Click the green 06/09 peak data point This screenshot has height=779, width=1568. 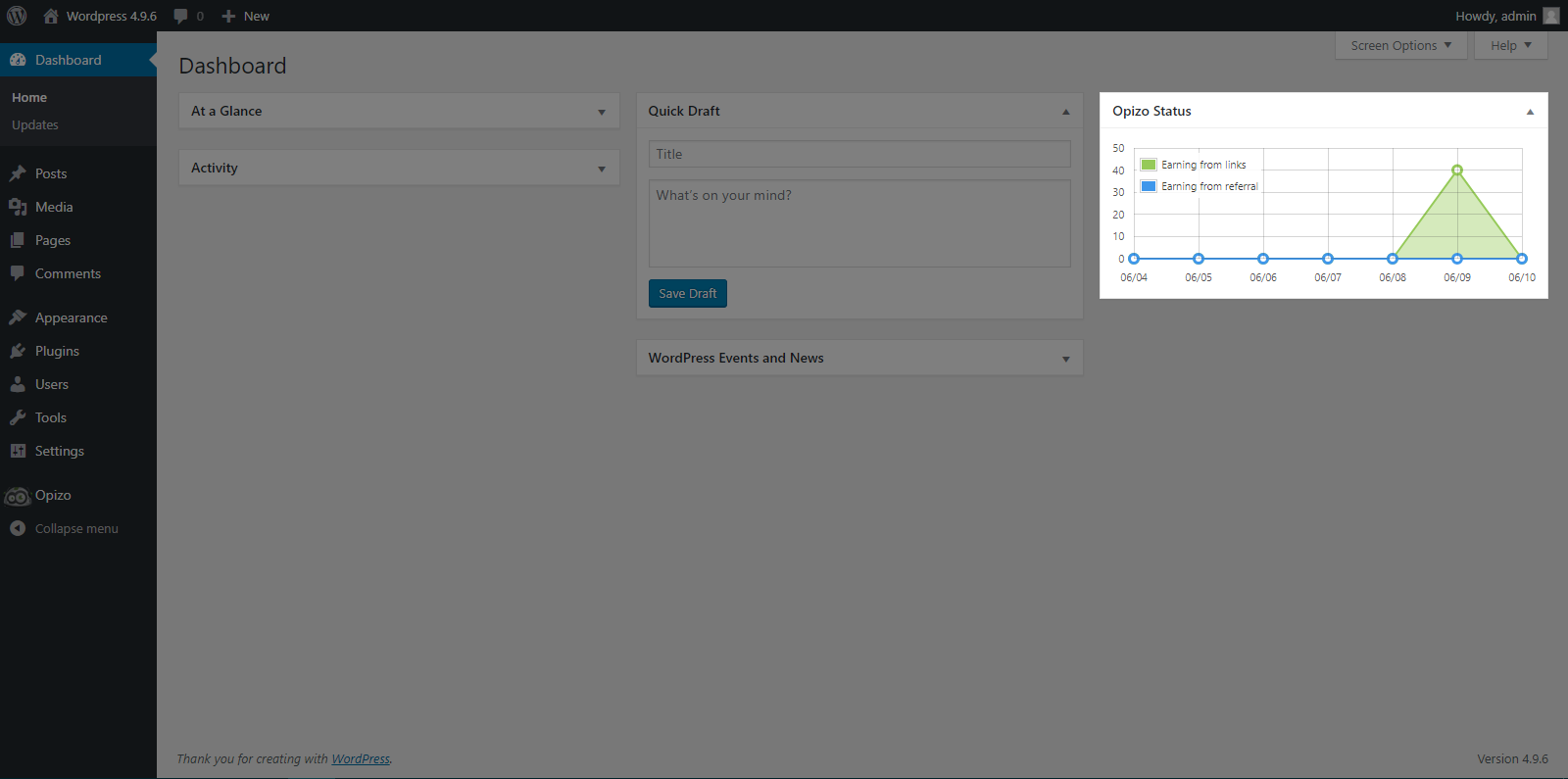(1457, 170)
